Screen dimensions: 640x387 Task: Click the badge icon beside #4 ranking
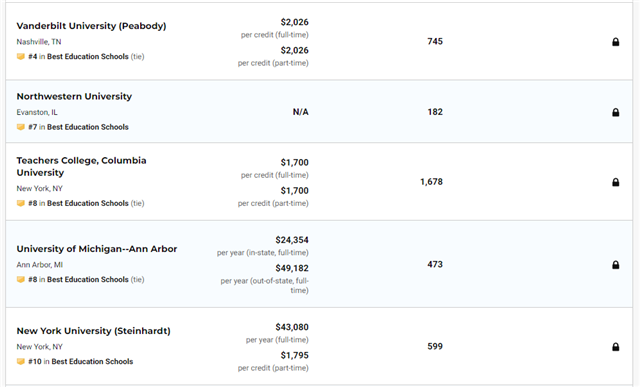20,57
